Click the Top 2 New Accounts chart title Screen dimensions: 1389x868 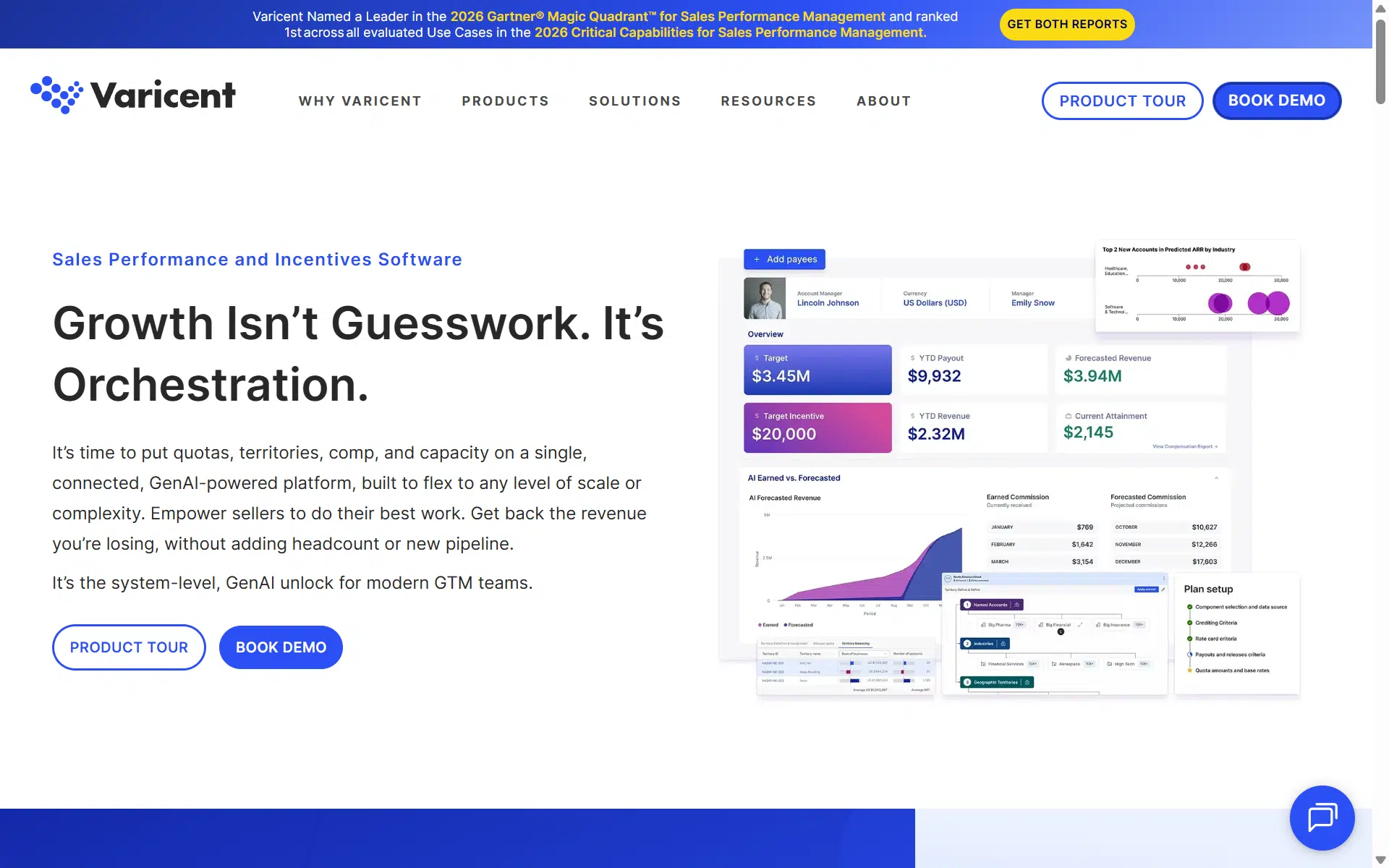(x=1168, y=250)
